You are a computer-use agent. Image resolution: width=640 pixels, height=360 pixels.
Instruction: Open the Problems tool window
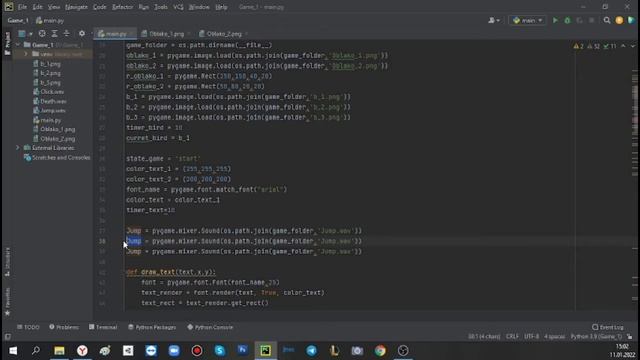pos(64,327)
